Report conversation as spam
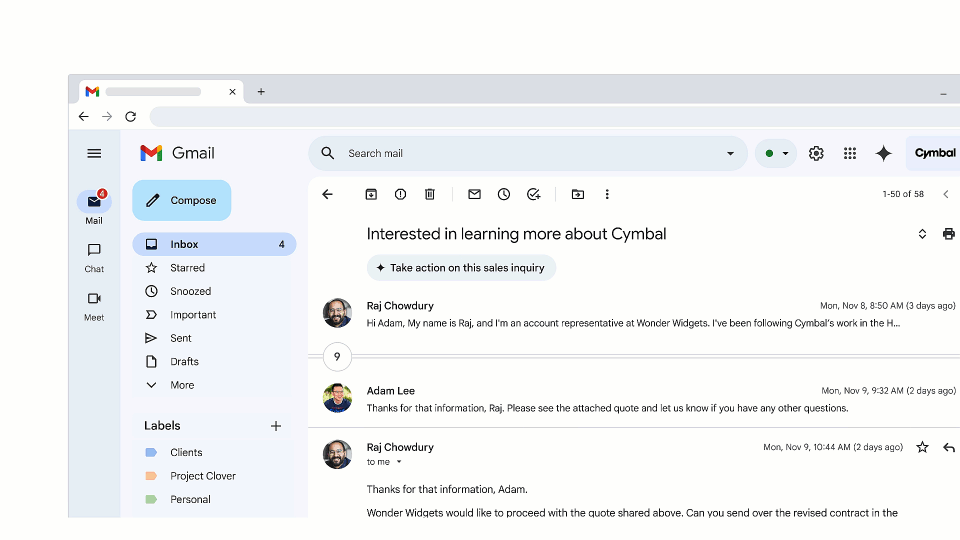Viewport: 960px width, 540px height. coord(400,195)
